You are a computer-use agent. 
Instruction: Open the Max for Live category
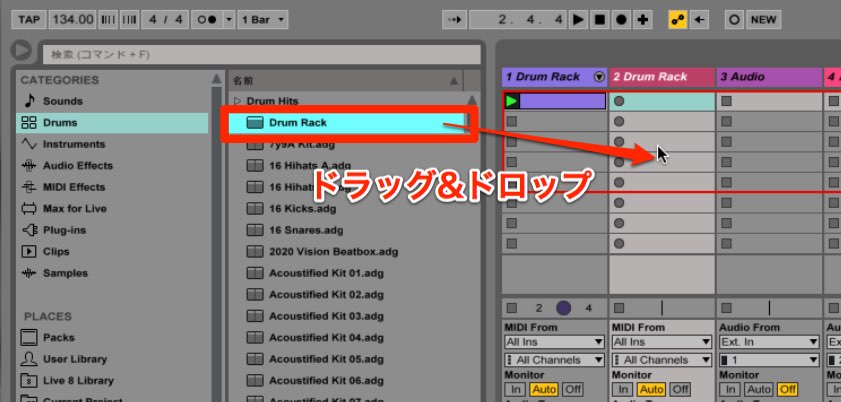[75, 209]
